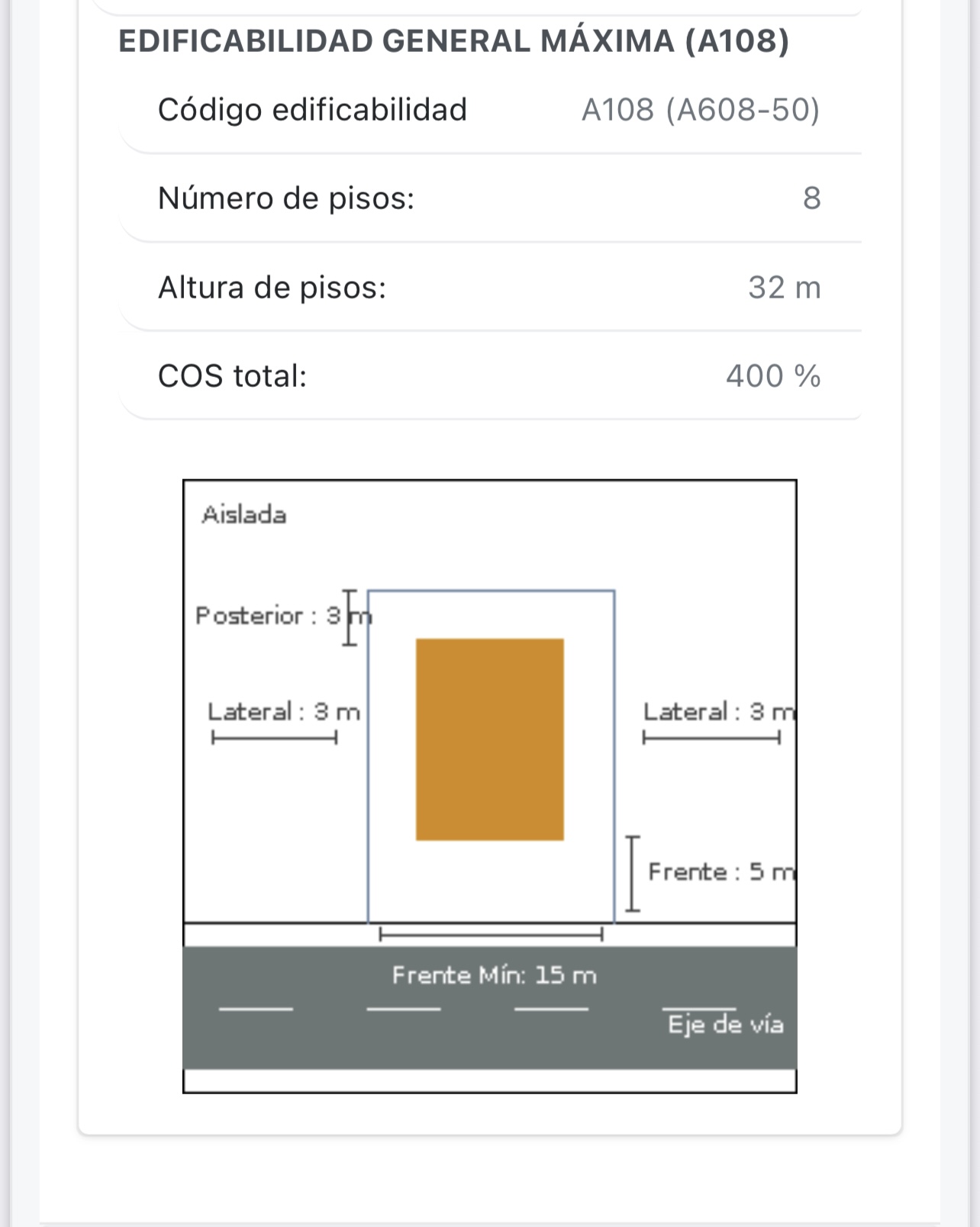Click the Edificabilidad General Máxima (A108) heading
Viewport: 980px width, 1227px height.
(453, 41)
